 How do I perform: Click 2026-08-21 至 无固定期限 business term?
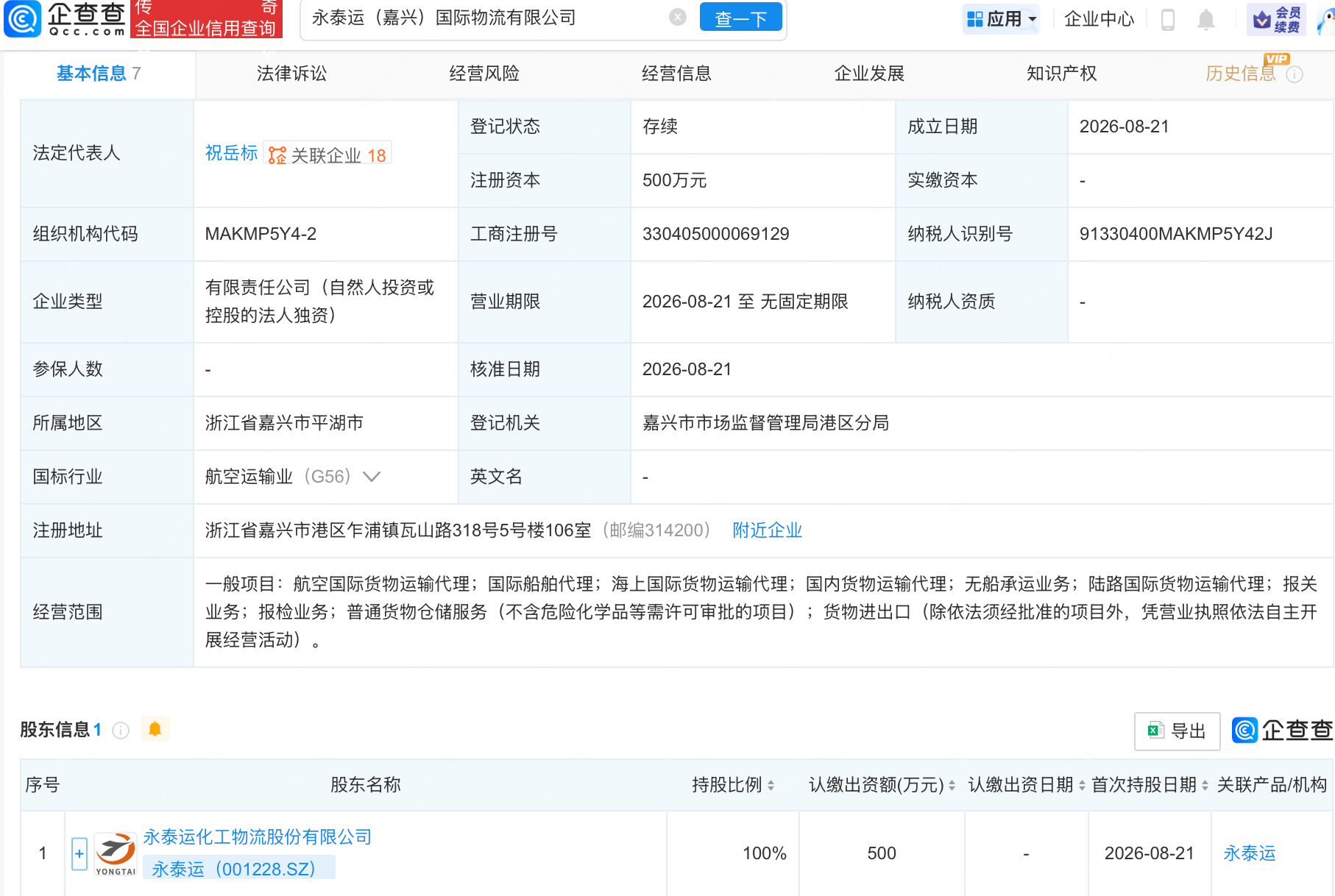[745, 302]
